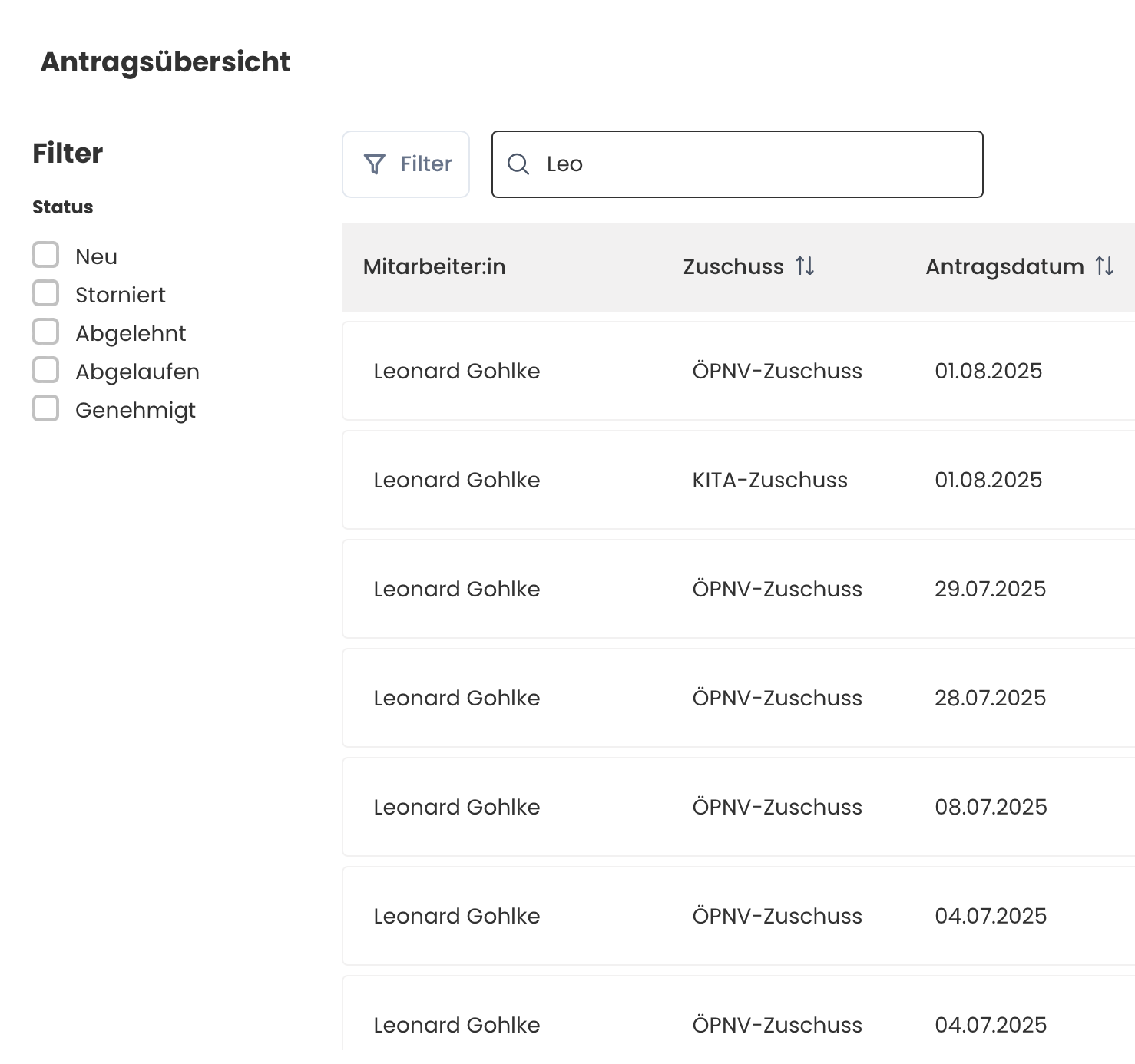Enable the Storniert status filter
Image resolution: width=1135 pixels, height=1064 pixels.
(x=46, y=293)
